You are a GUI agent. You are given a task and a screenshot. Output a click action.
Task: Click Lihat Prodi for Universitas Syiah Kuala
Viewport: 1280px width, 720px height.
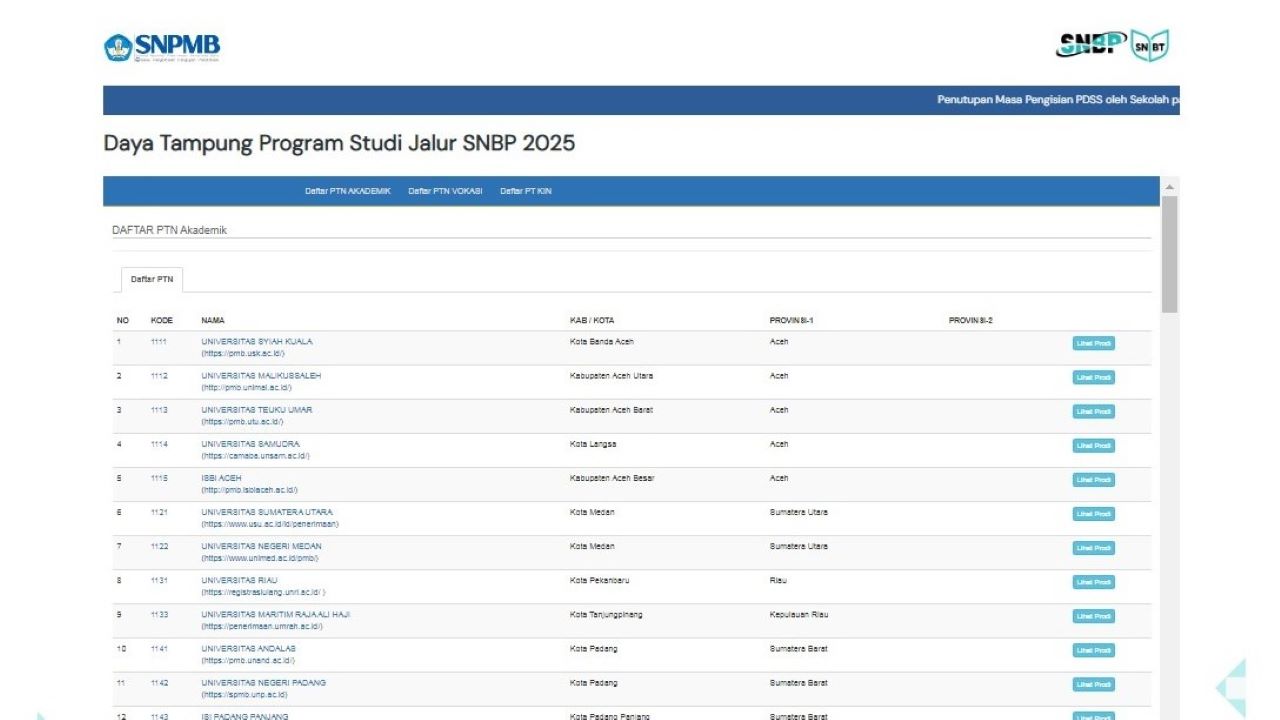click(x=1094, y=343)
